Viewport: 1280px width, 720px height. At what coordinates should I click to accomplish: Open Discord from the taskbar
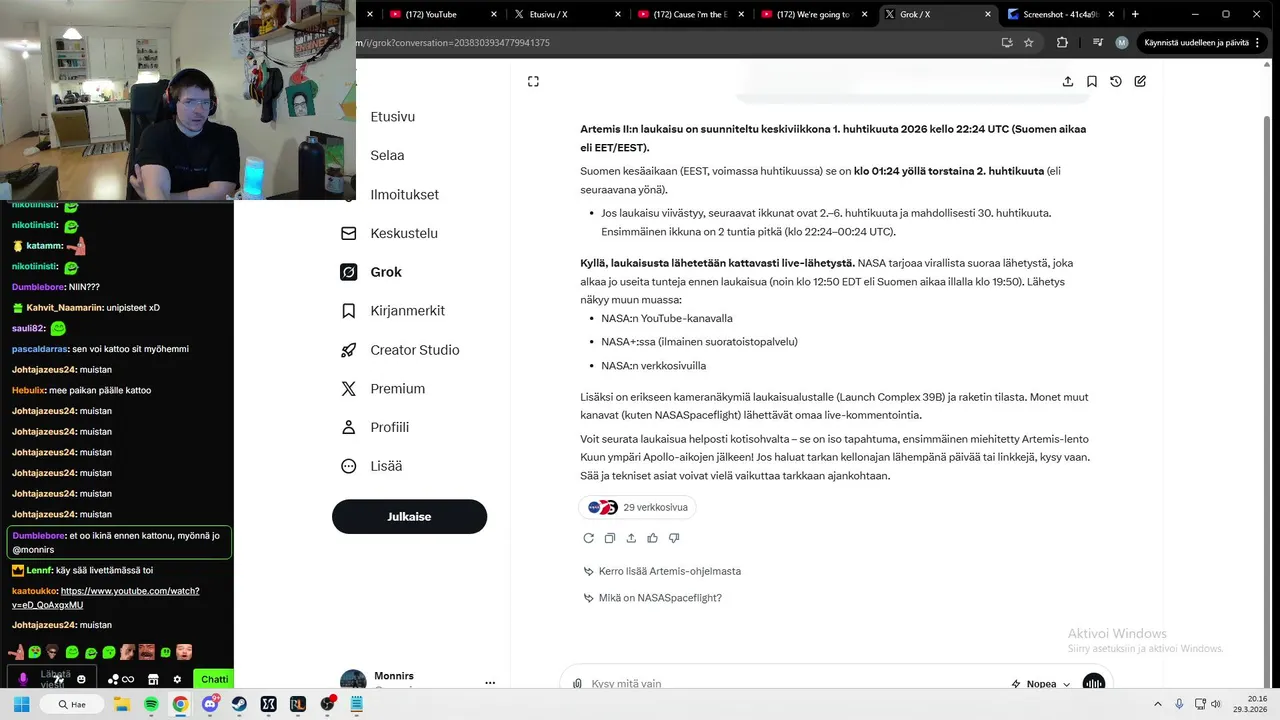pyautogui.click(x=210, y=704)
